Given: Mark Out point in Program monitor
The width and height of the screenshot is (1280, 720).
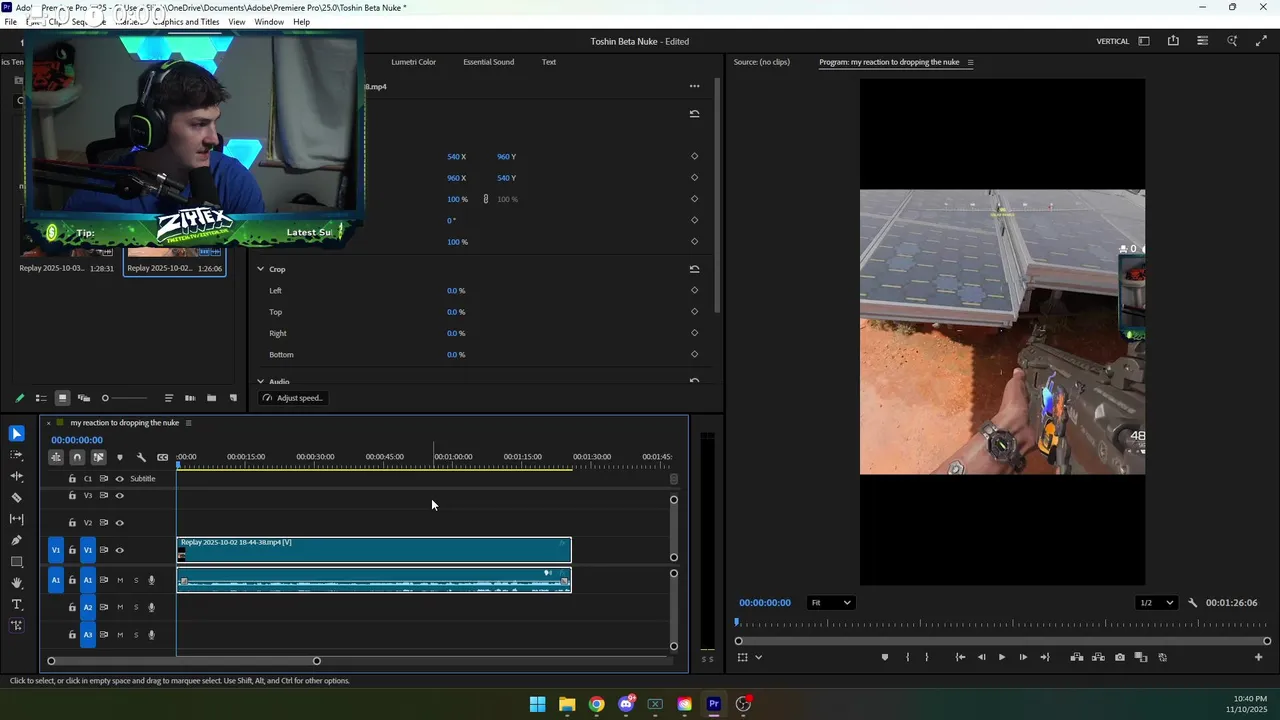Looking at the screenshot, I should click(x=927, y=657).
